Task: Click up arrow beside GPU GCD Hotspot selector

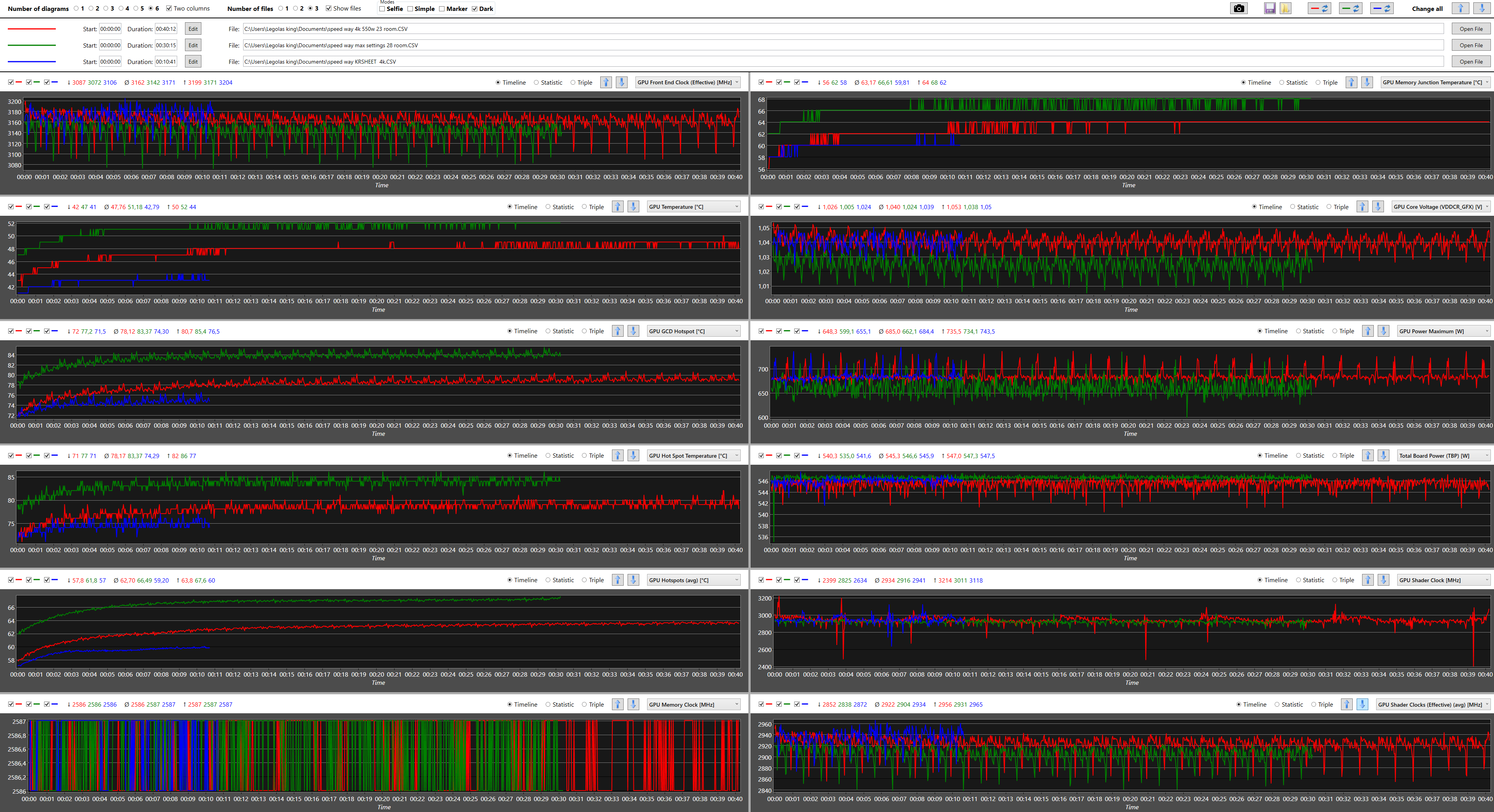Action: 618,331
